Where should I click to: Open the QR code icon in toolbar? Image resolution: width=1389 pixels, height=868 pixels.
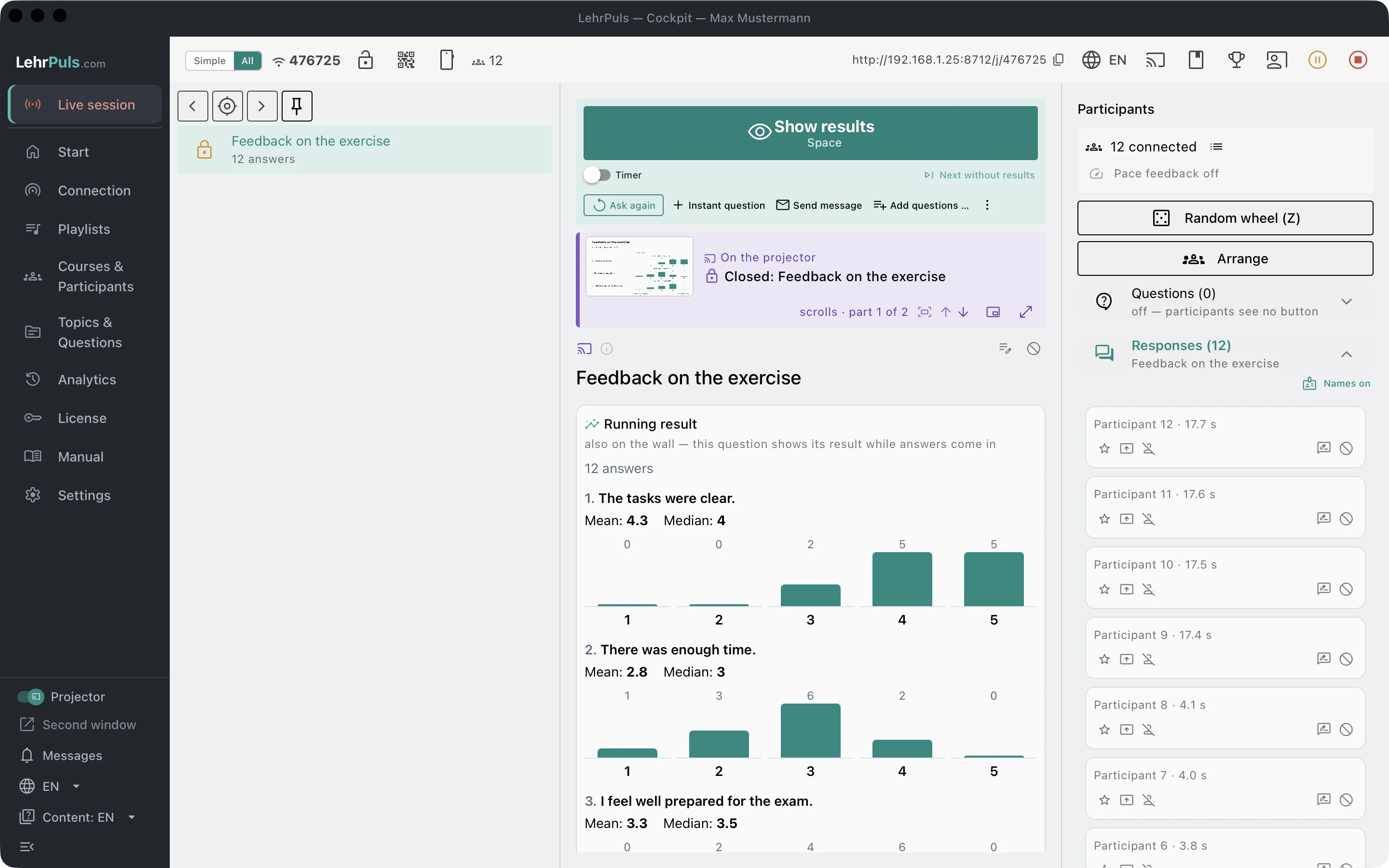tap(406, 60)
